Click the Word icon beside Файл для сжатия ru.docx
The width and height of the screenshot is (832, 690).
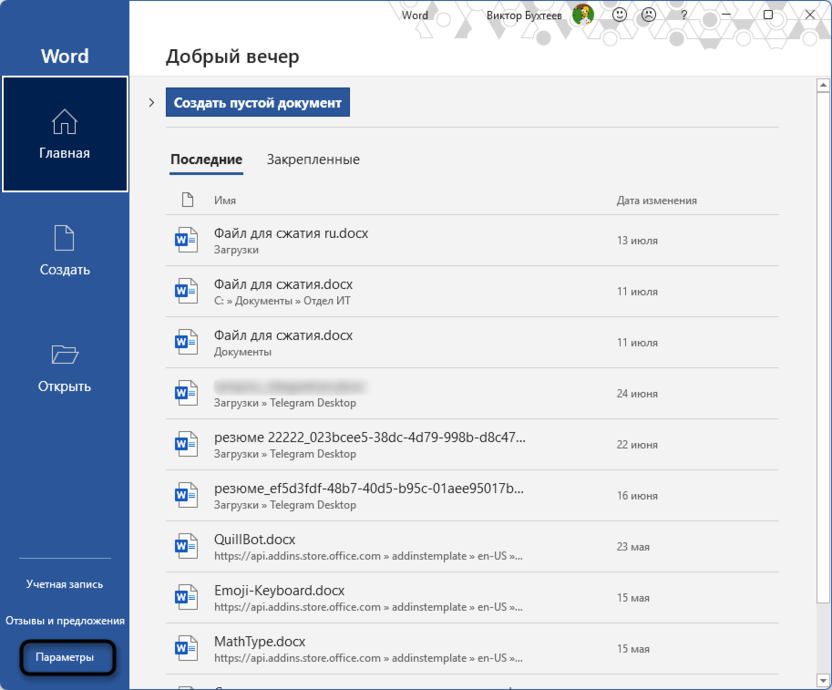pyautogui.click(x=186, y=240)
